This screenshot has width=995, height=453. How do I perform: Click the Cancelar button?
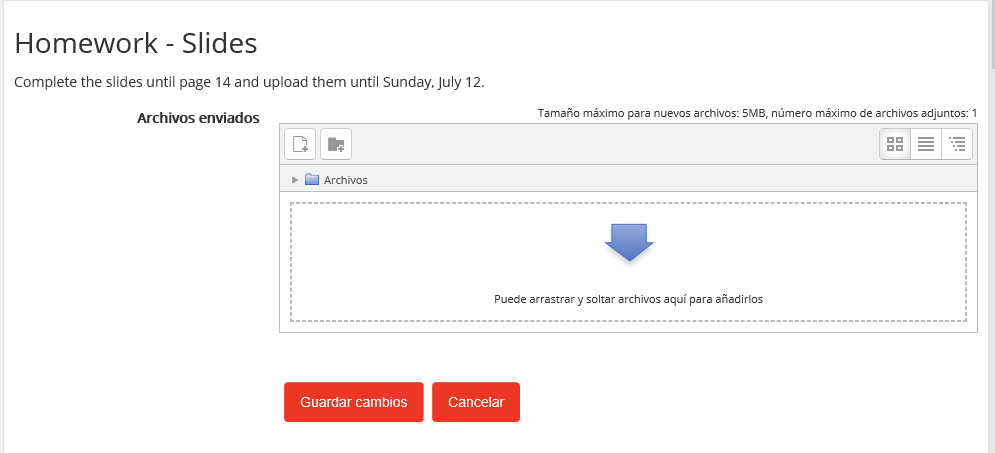(476, 402)
